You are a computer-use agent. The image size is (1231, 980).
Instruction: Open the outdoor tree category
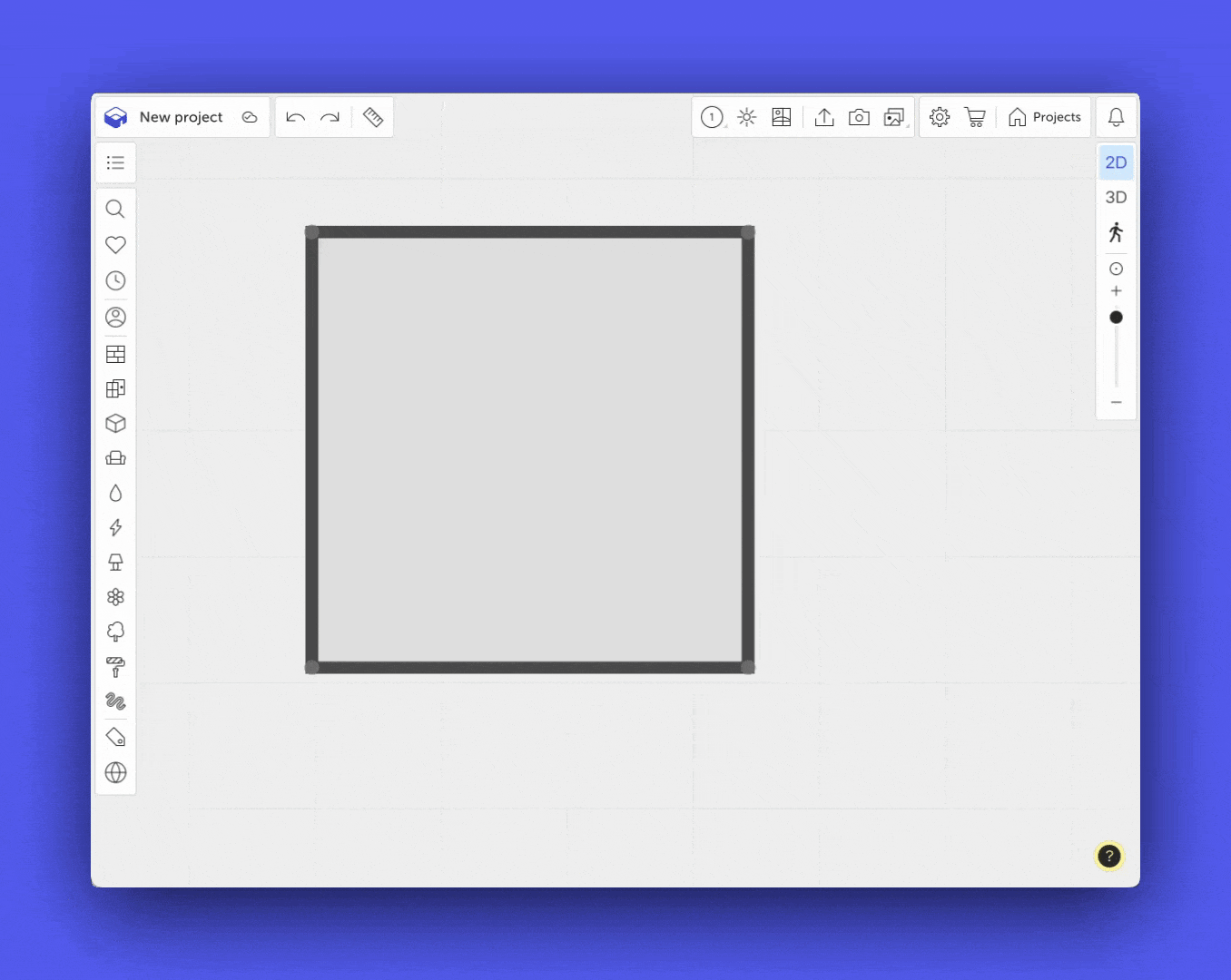pyautogui.click(x=115, y=632)
